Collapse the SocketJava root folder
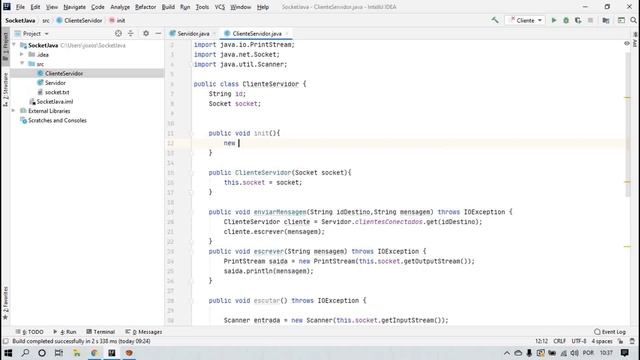 pyautogui.click(x=14, y=45)
